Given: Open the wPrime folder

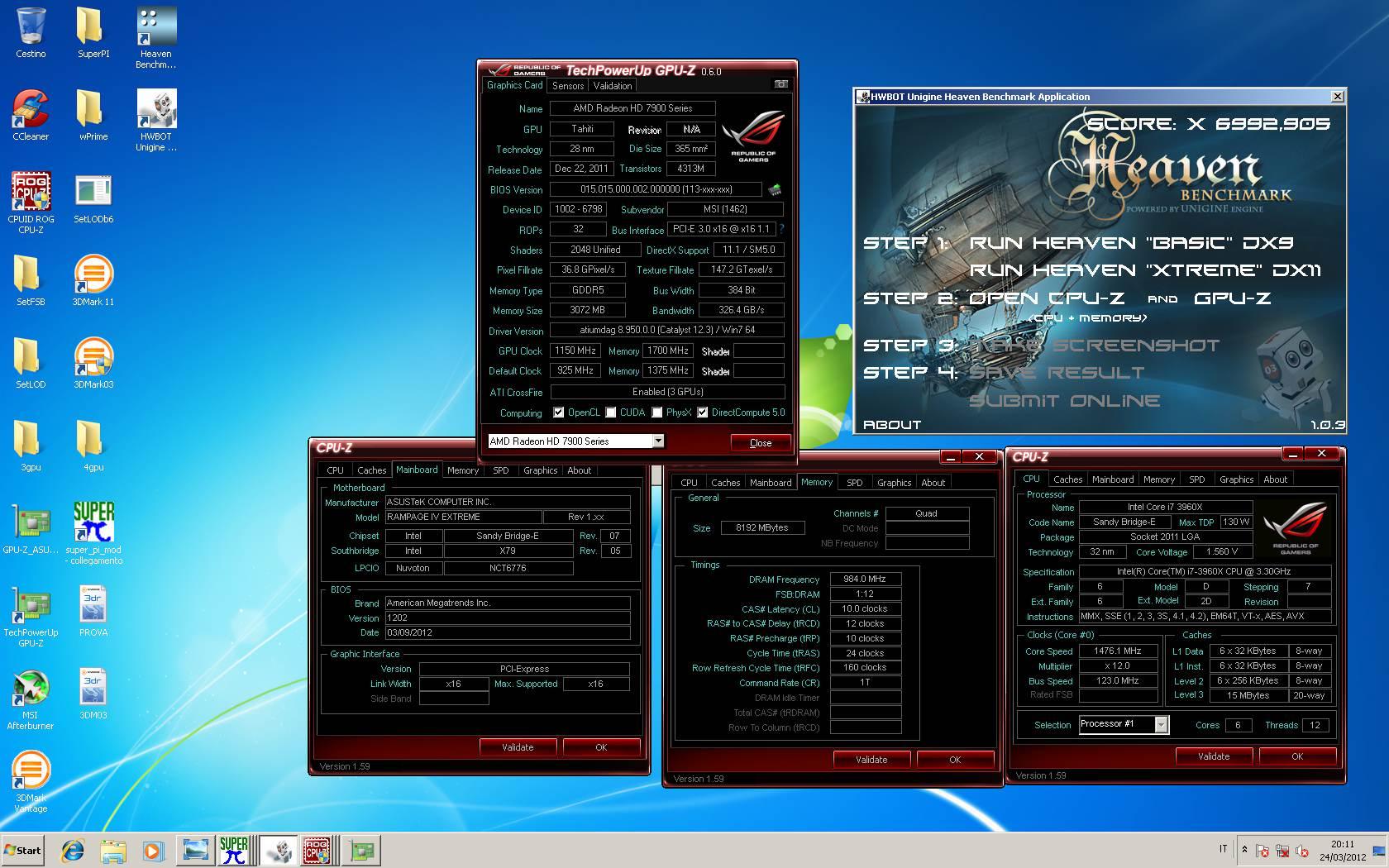Looking at the screenshot, I should pos(93,116).
